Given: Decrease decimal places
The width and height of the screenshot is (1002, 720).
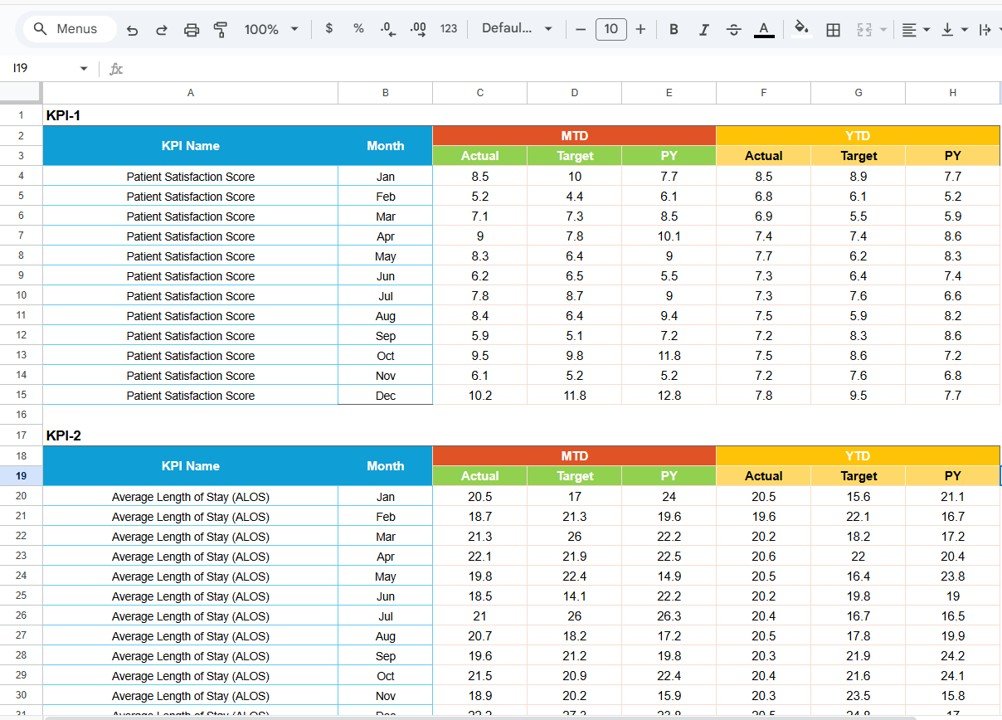Looking at the screenshot, I should tap(387, 29).
